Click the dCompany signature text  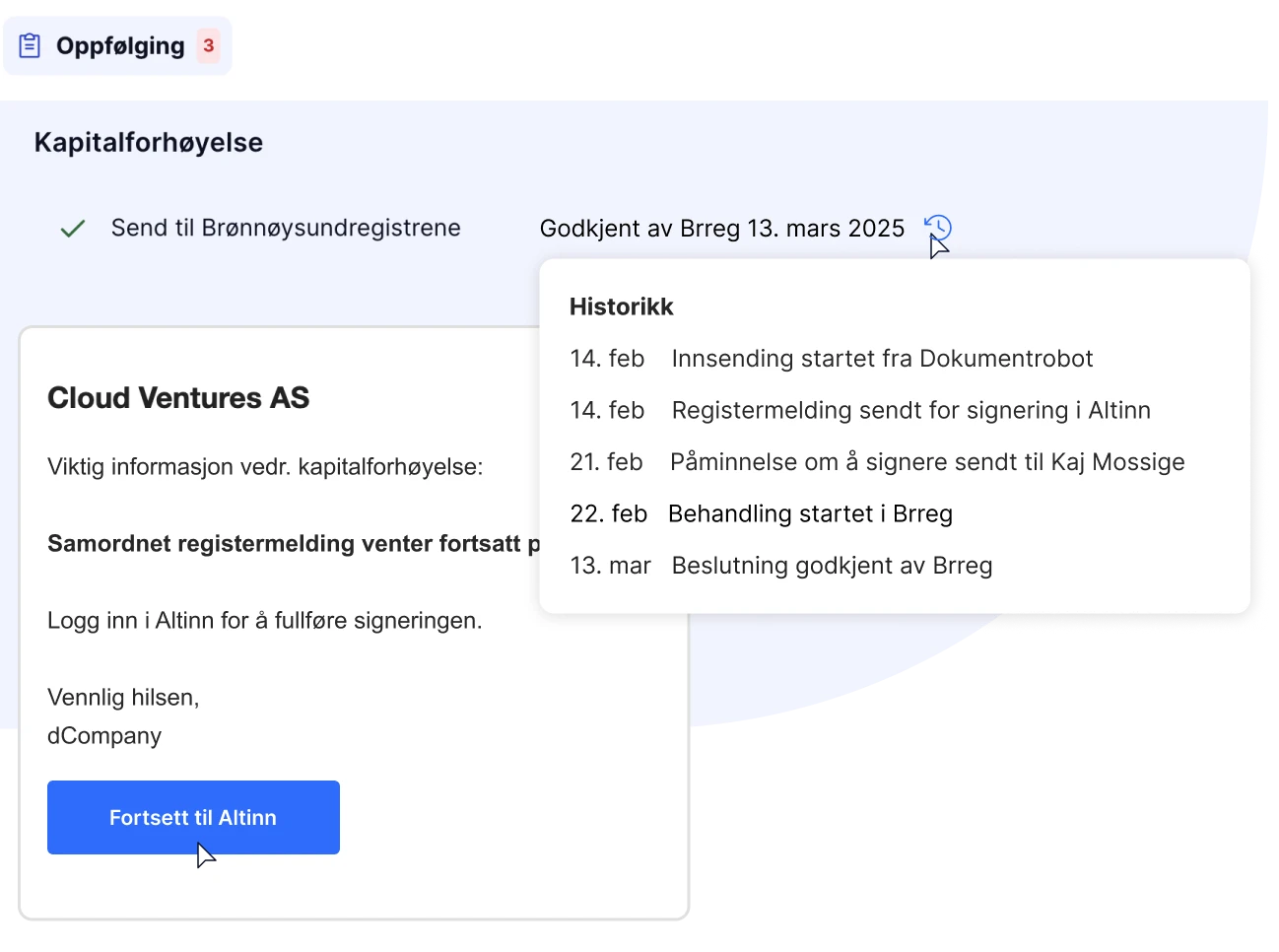104,736
